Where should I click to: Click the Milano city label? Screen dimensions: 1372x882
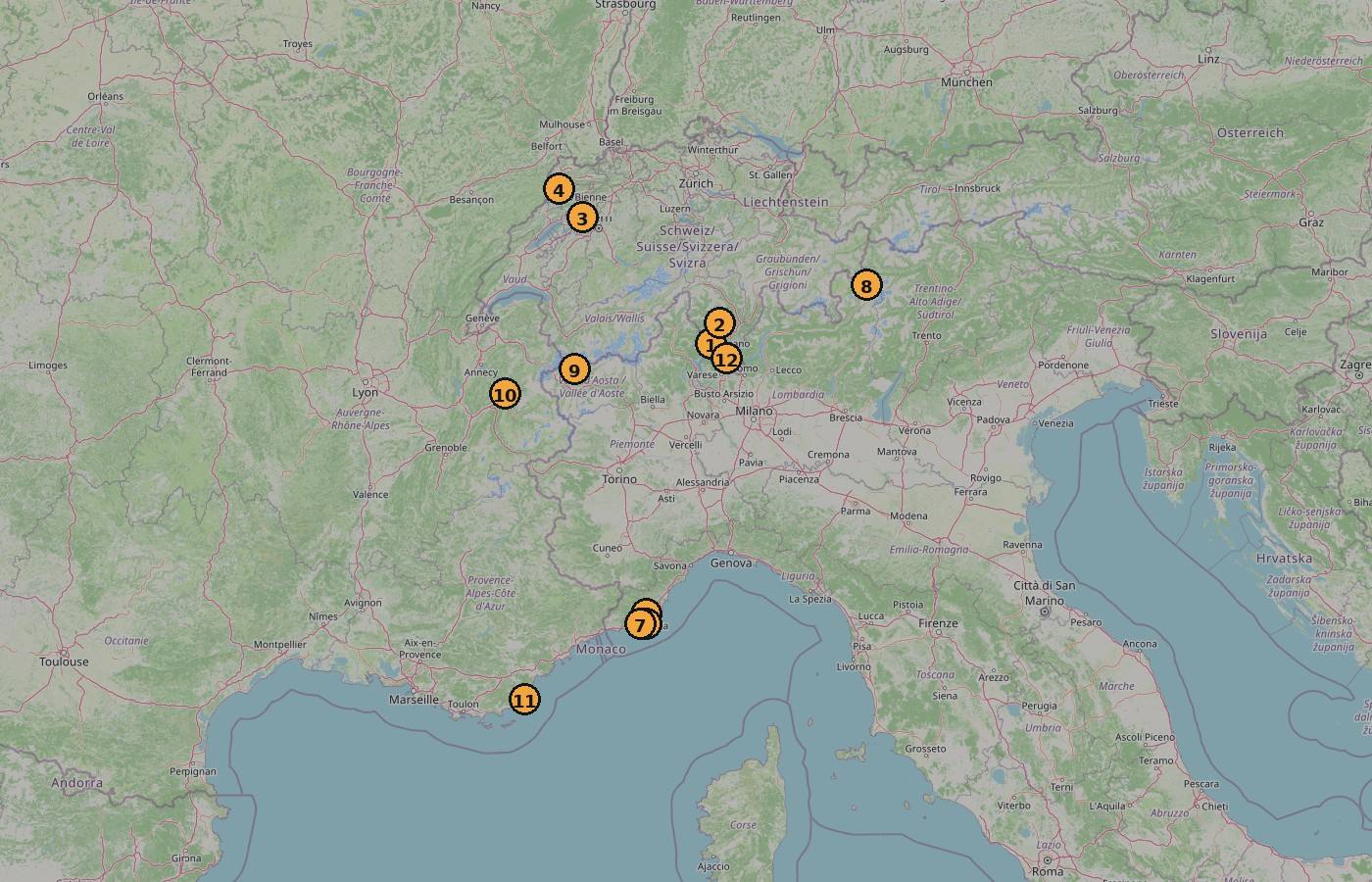[756, 412]
